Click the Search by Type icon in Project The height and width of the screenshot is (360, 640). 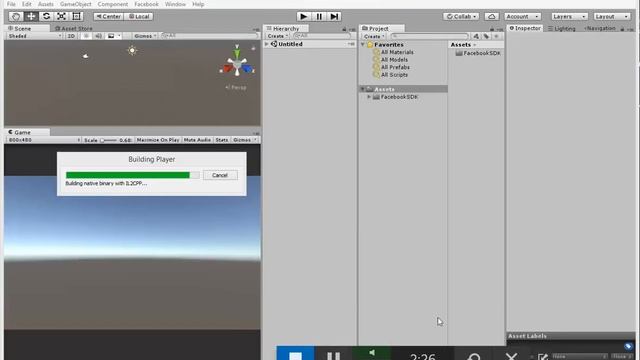pyautogui.click(x=476, y=36)
